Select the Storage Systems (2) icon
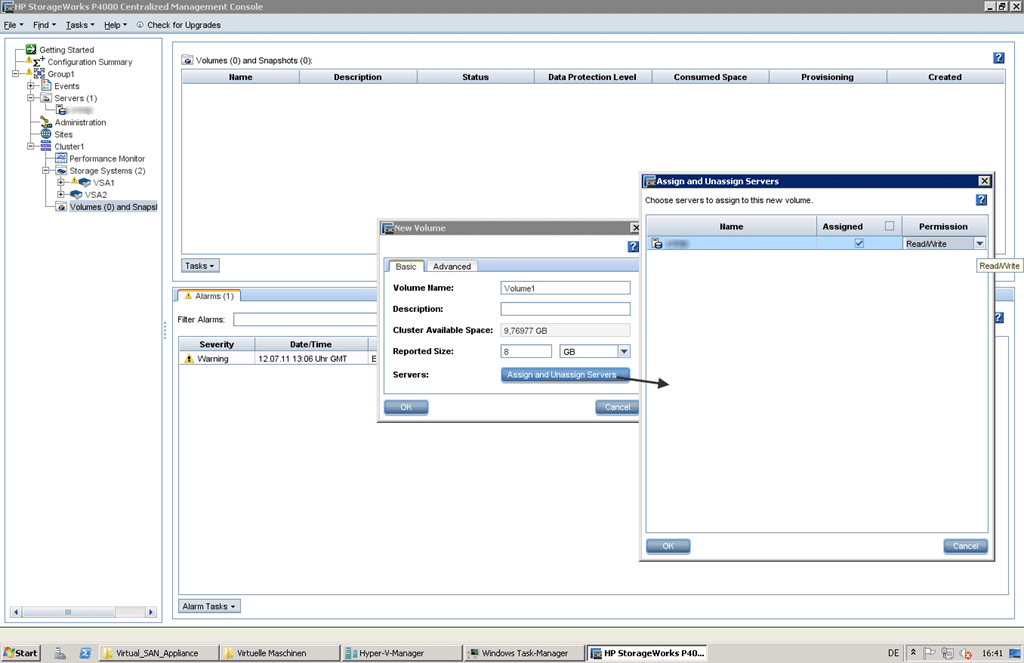Viewport: 1024px width, 663px height. click(x=61, y=170)
